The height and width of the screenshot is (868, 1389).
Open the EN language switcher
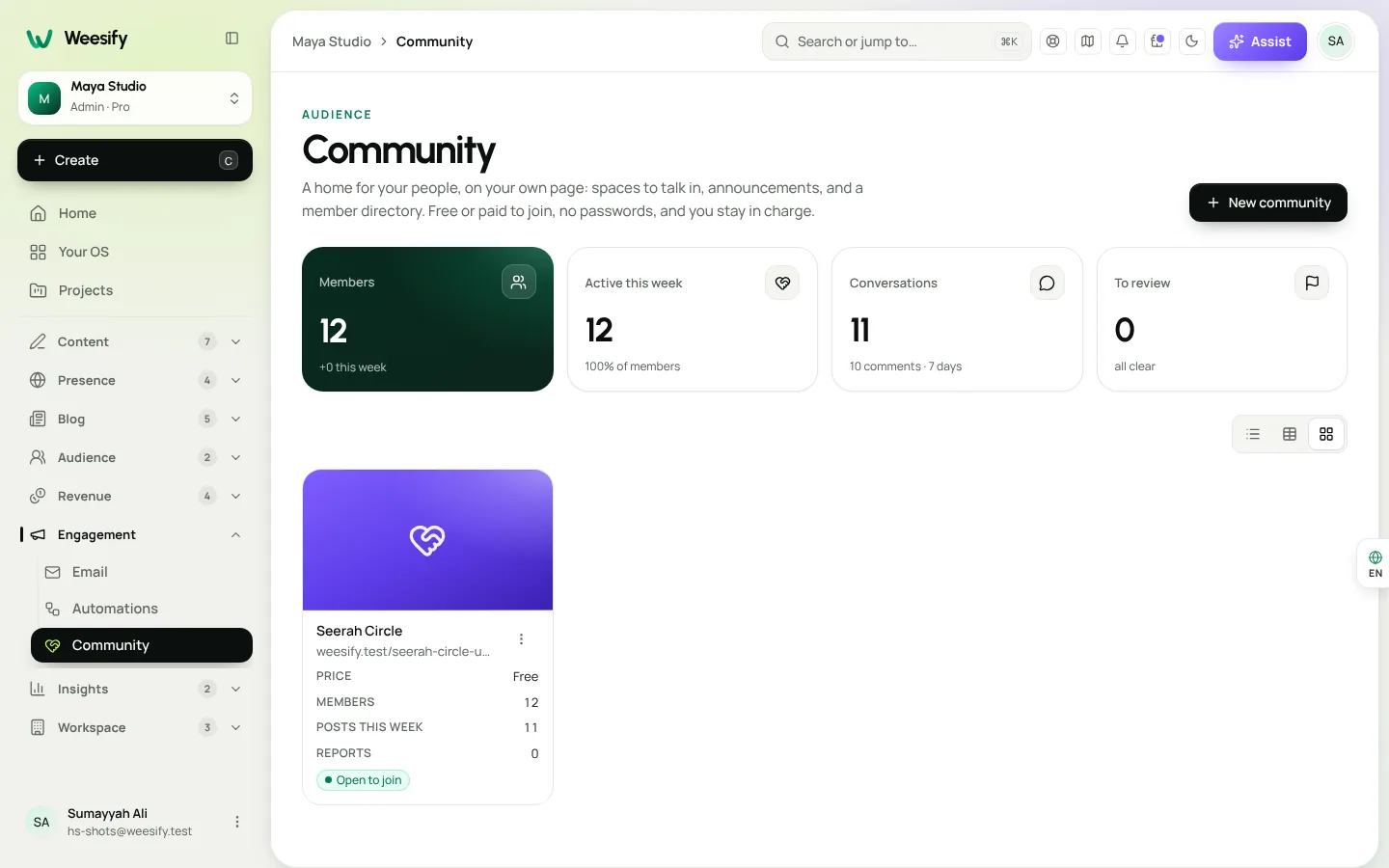(x=1375, y=564)
